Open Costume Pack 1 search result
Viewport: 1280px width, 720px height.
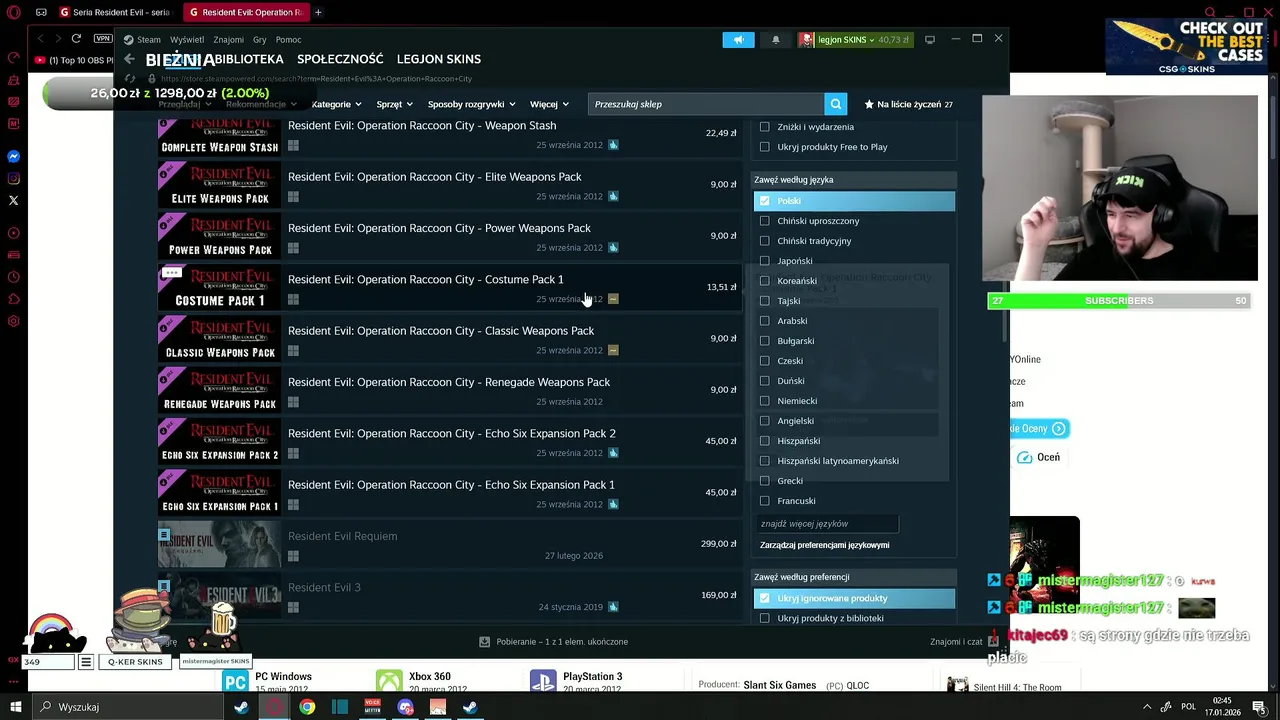[x=449, y=287]
